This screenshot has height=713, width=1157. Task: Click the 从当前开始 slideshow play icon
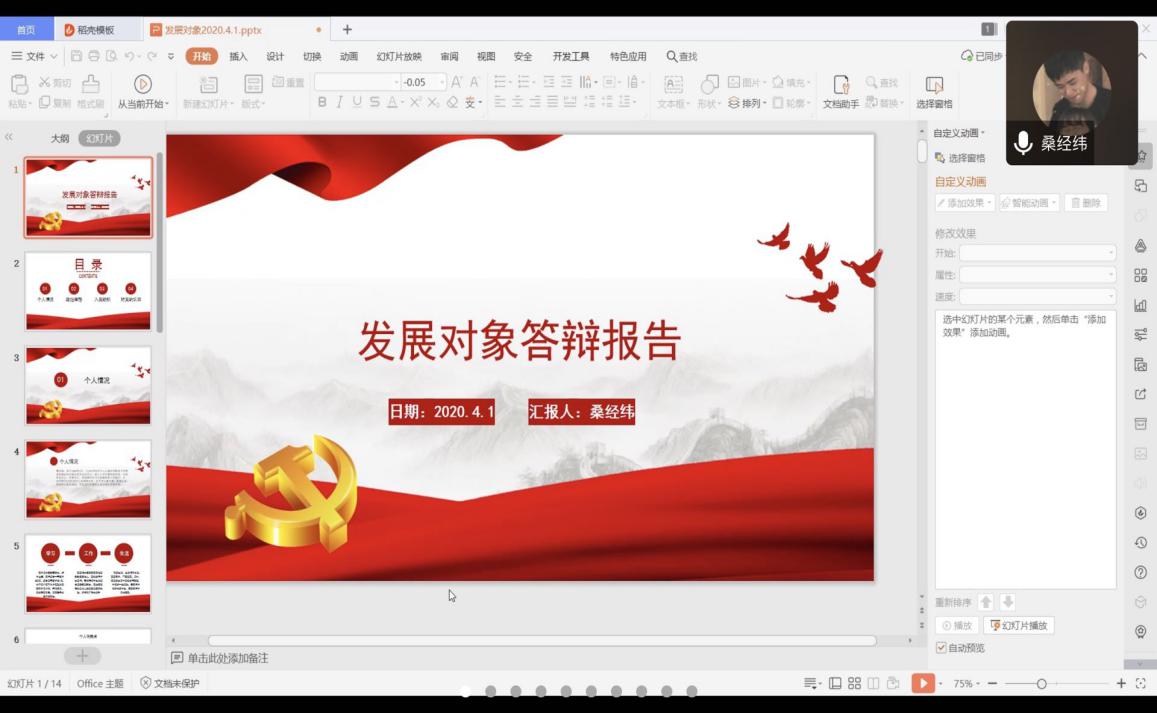(143, 84)
